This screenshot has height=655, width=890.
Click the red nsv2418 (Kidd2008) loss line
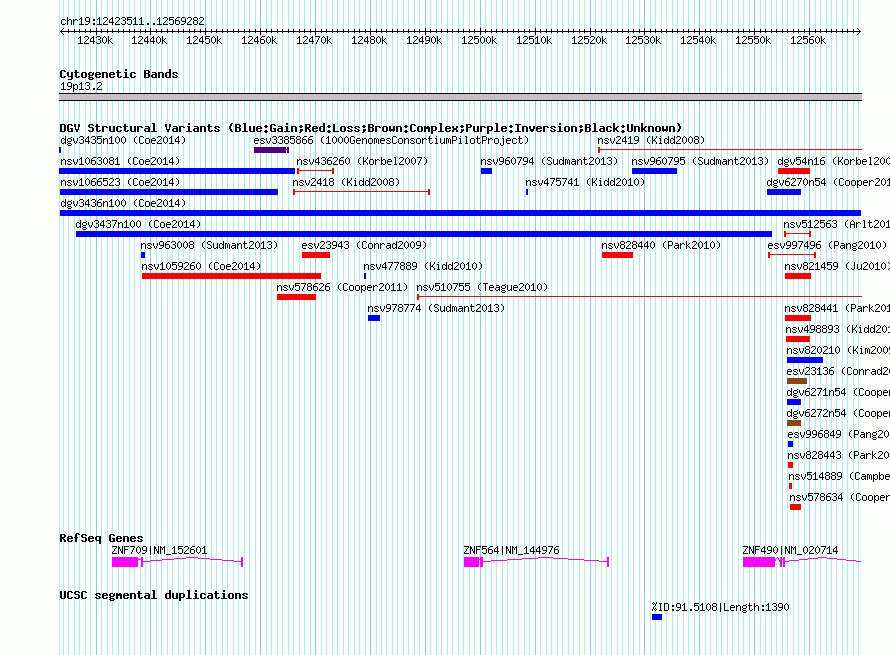click(x=361, y=192)
